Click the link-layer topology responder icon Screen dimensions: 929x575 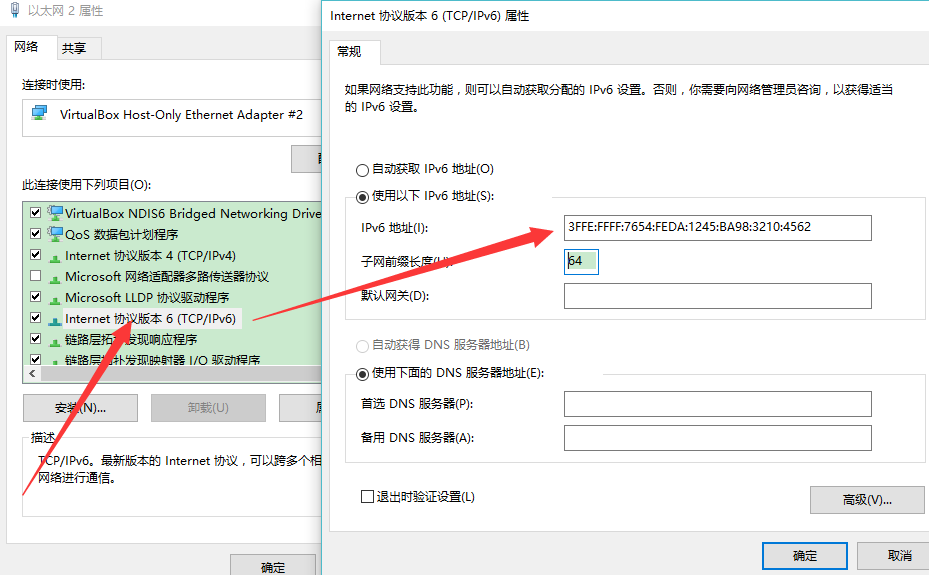[55, 340]
